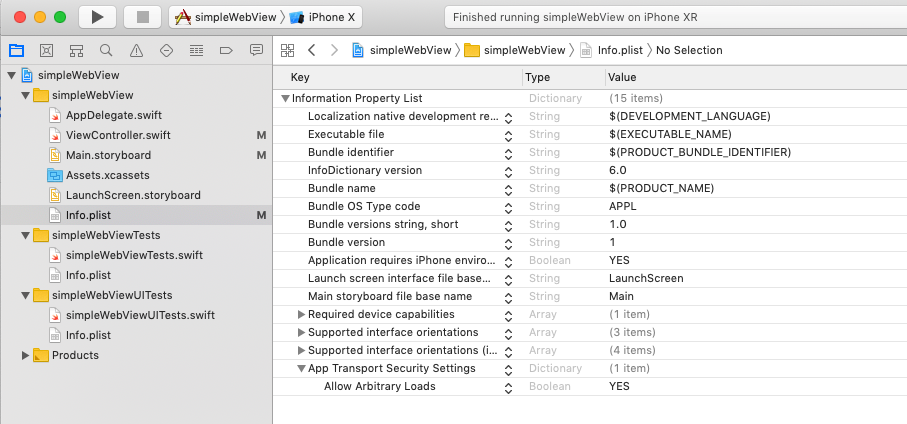Collapse App Transport Security Settings
This screenshot has height=424, width=907.
pyautogui.click(x=302, y=369)
